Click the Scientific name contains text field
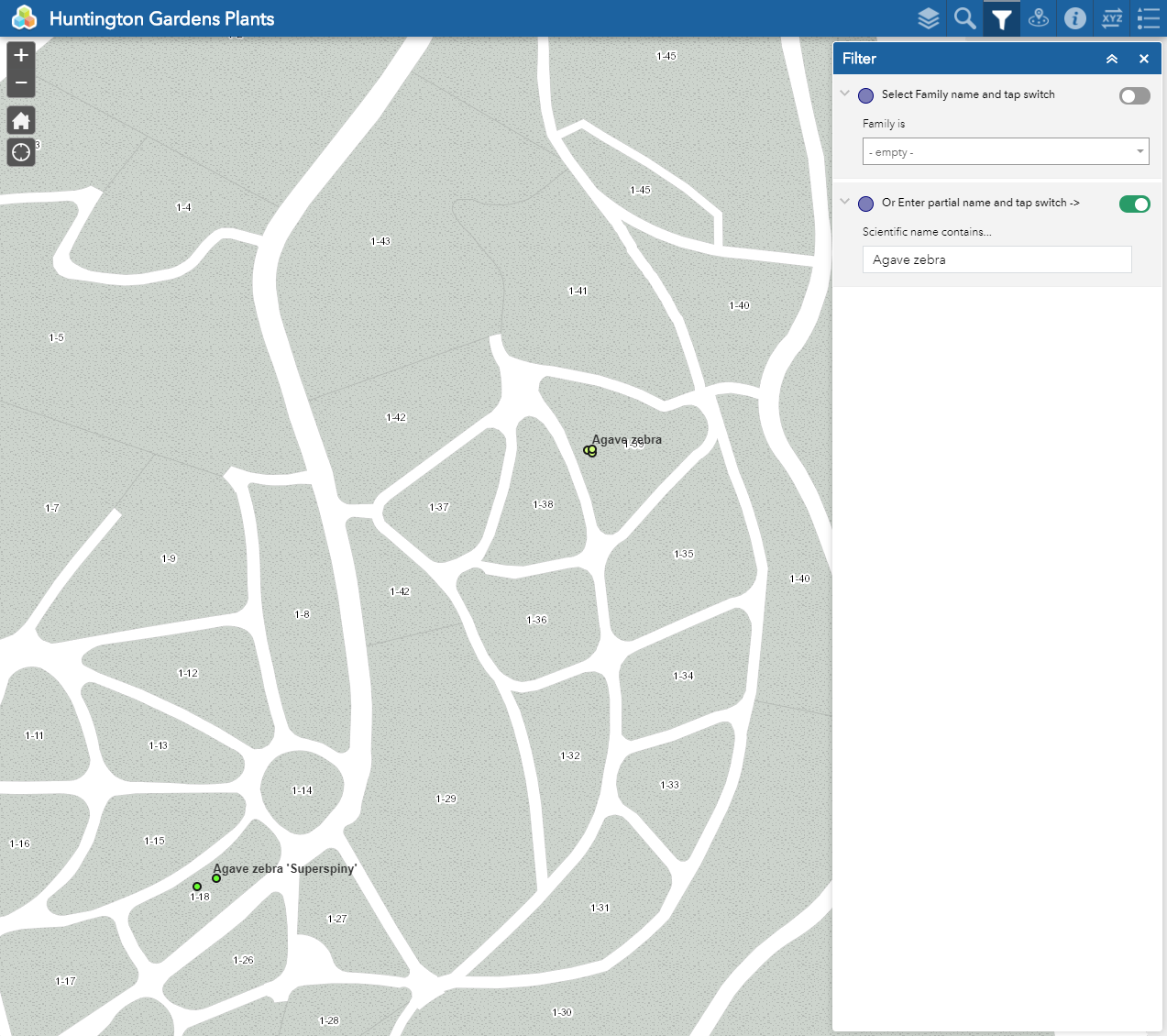Image resolution: width=1167 pixels, height=1036 pixels. 996,259
